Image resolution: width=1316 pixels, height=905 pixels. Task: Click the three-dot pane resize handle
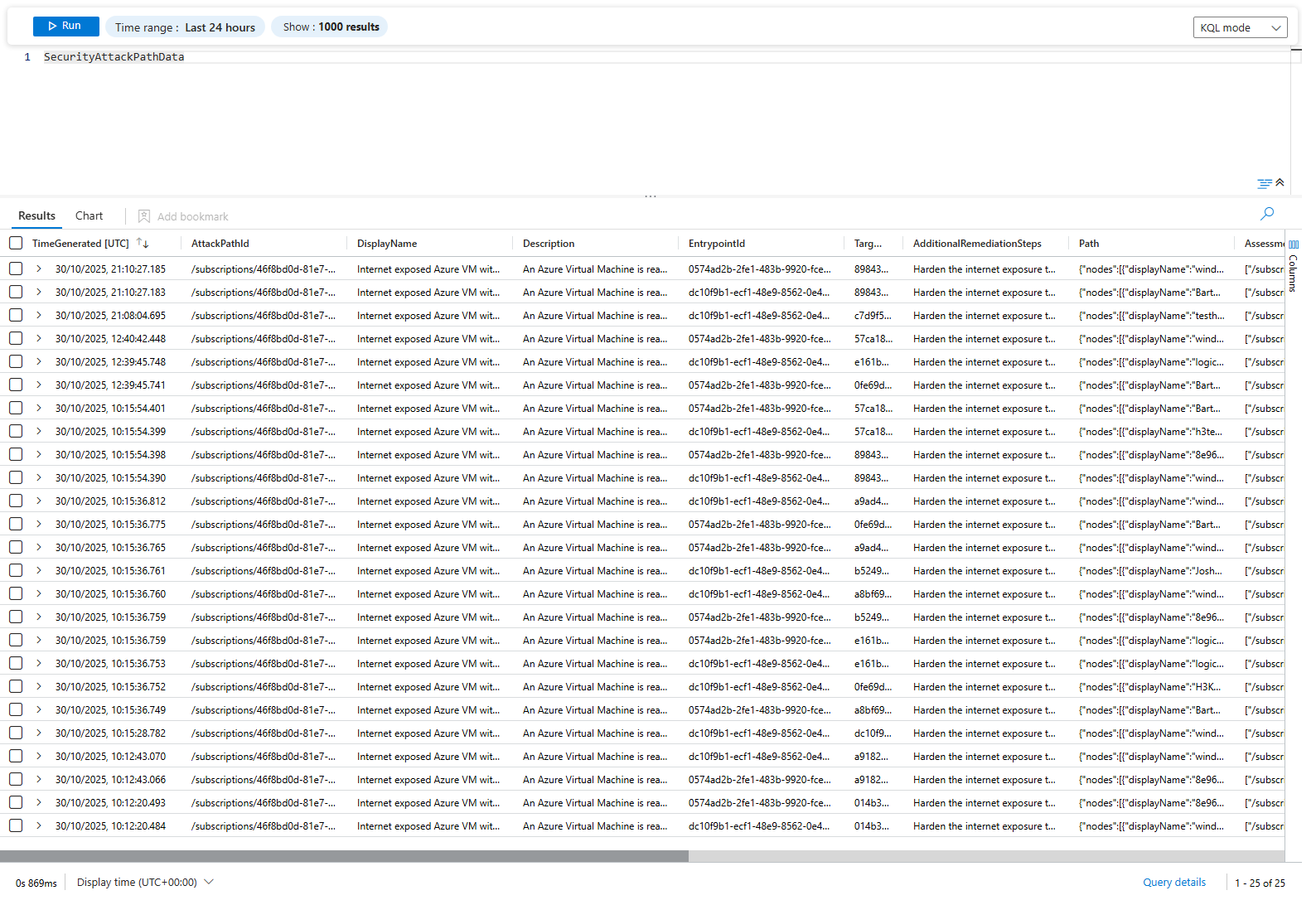tap(651, 196)
